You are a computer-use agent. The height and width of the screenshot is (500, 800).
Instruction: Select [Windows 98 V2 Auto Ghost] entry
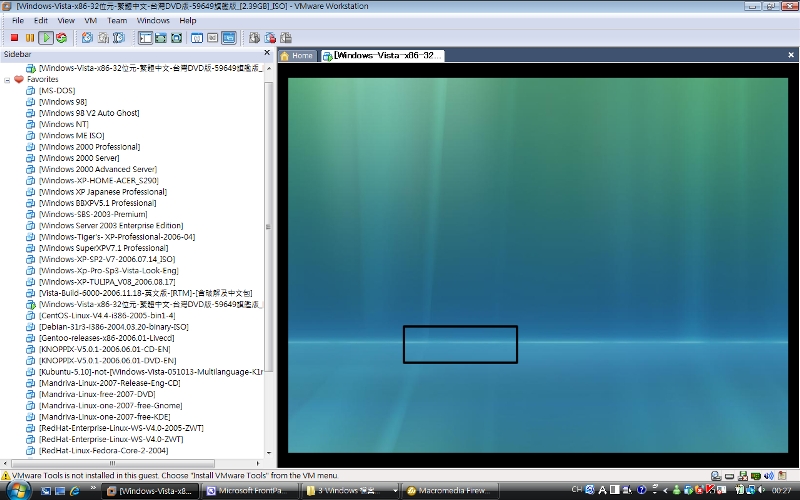(x=89, y=113)
